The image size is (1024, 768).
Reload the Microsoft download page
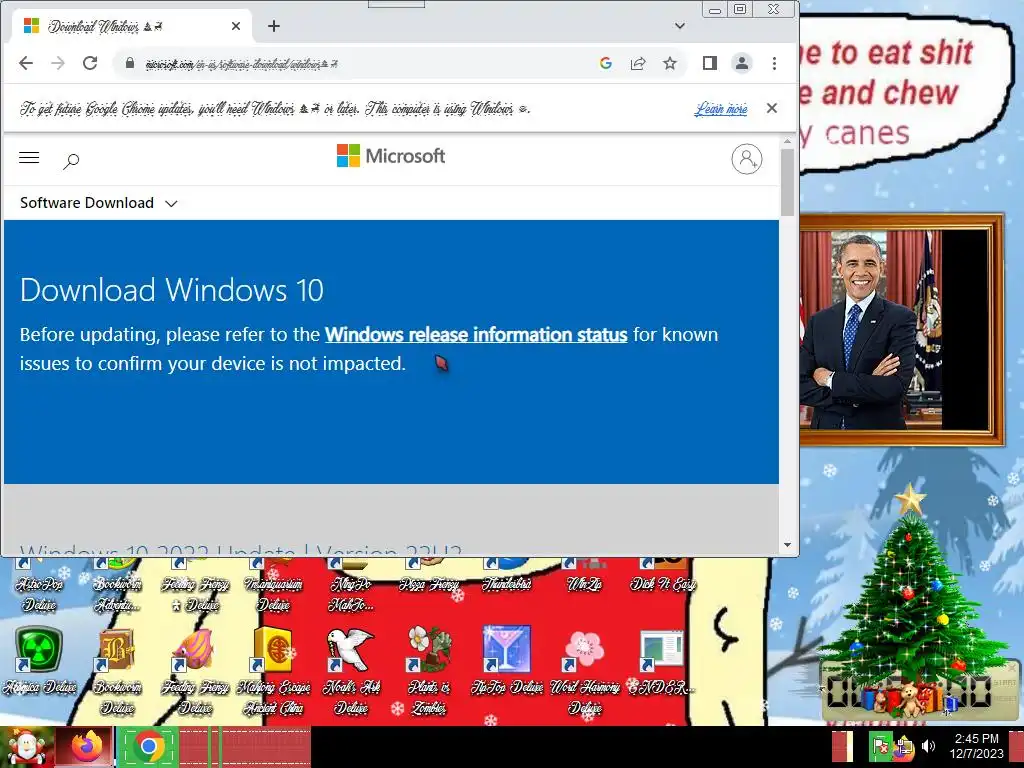coord(90,63)
